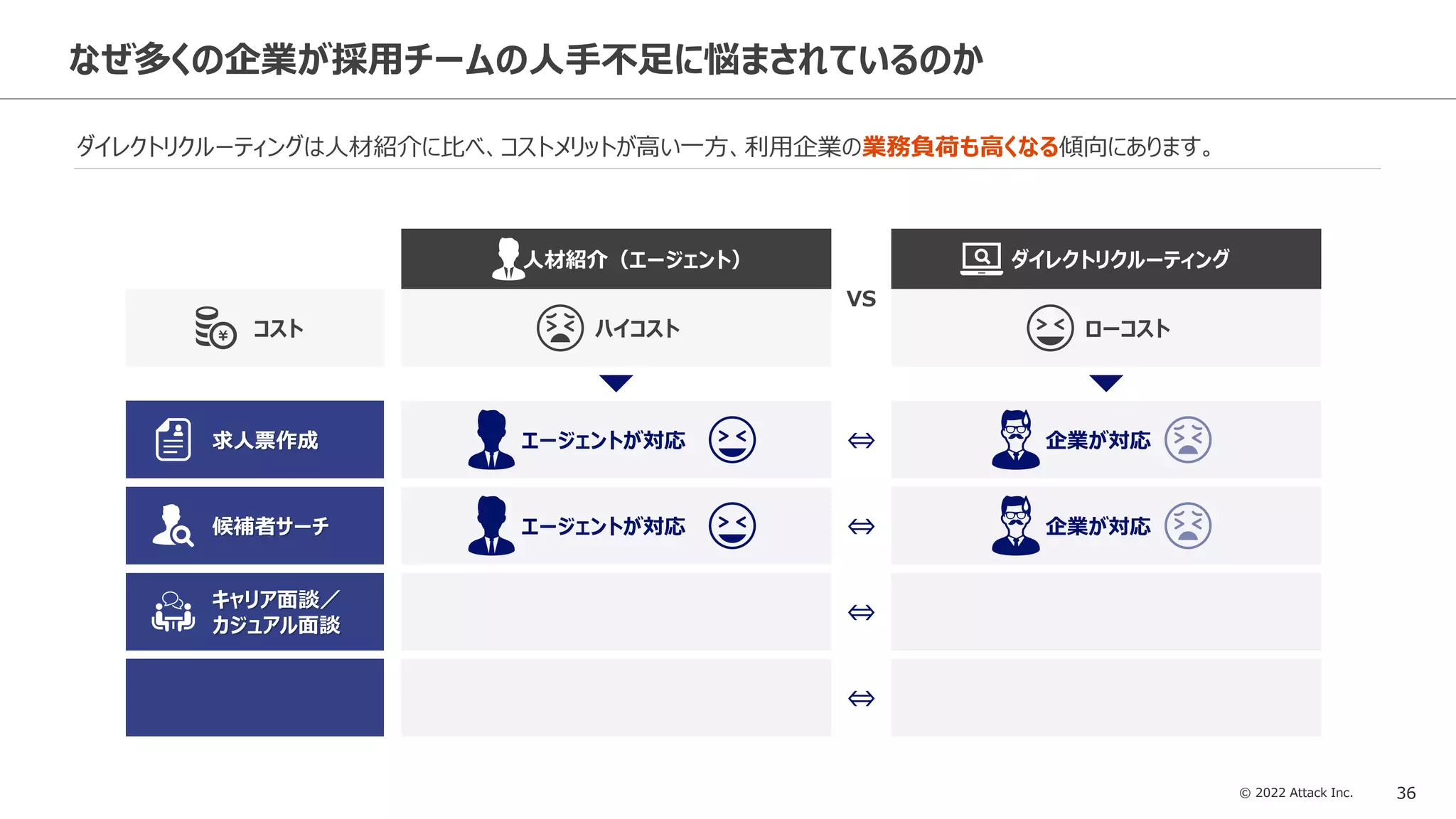
Task: Click the tired face in 候補者サーチ company cell
Action: [1188, 525]
